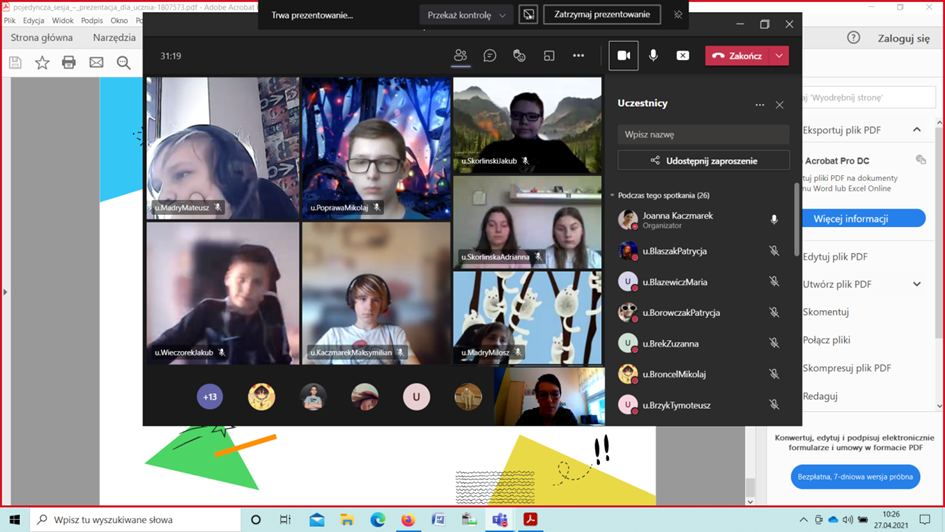Open reactions and raise hand icon
Viewport: 945px width, 532px height.
pos(519,55)
